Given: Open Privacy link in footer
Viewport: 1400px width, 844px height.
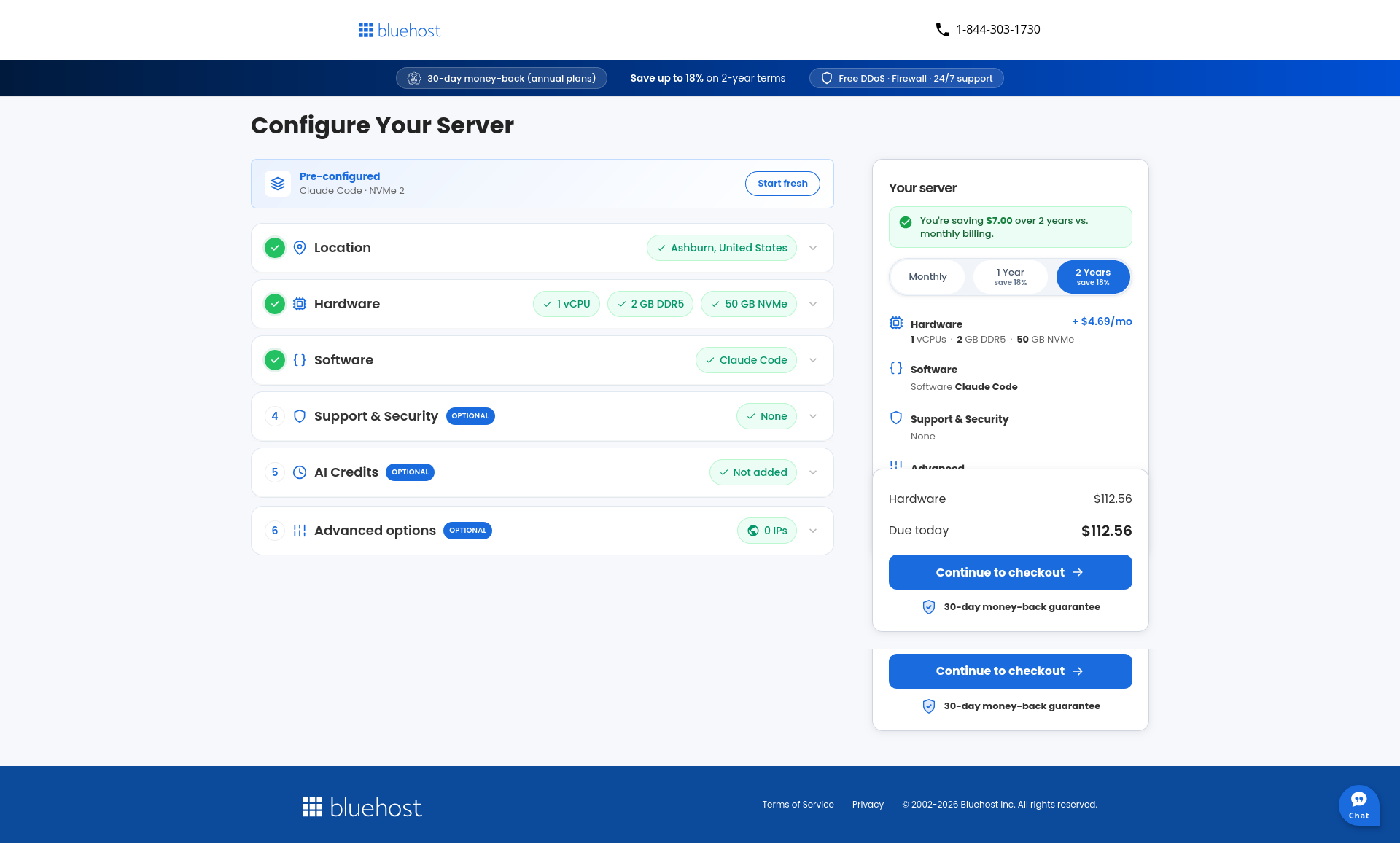Looking at the screenshot, I should click(868, 805).
